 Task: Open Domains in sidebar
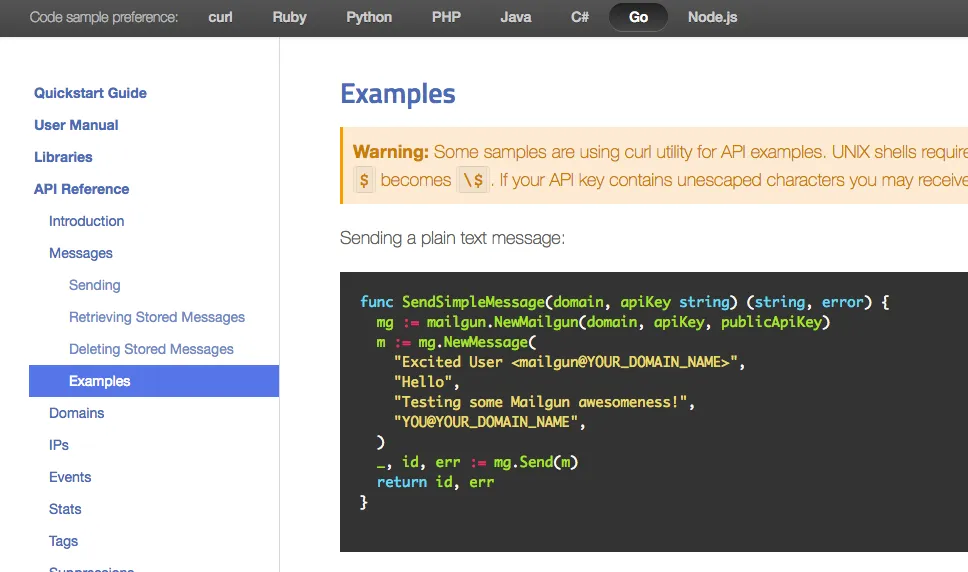pos(77,413)
